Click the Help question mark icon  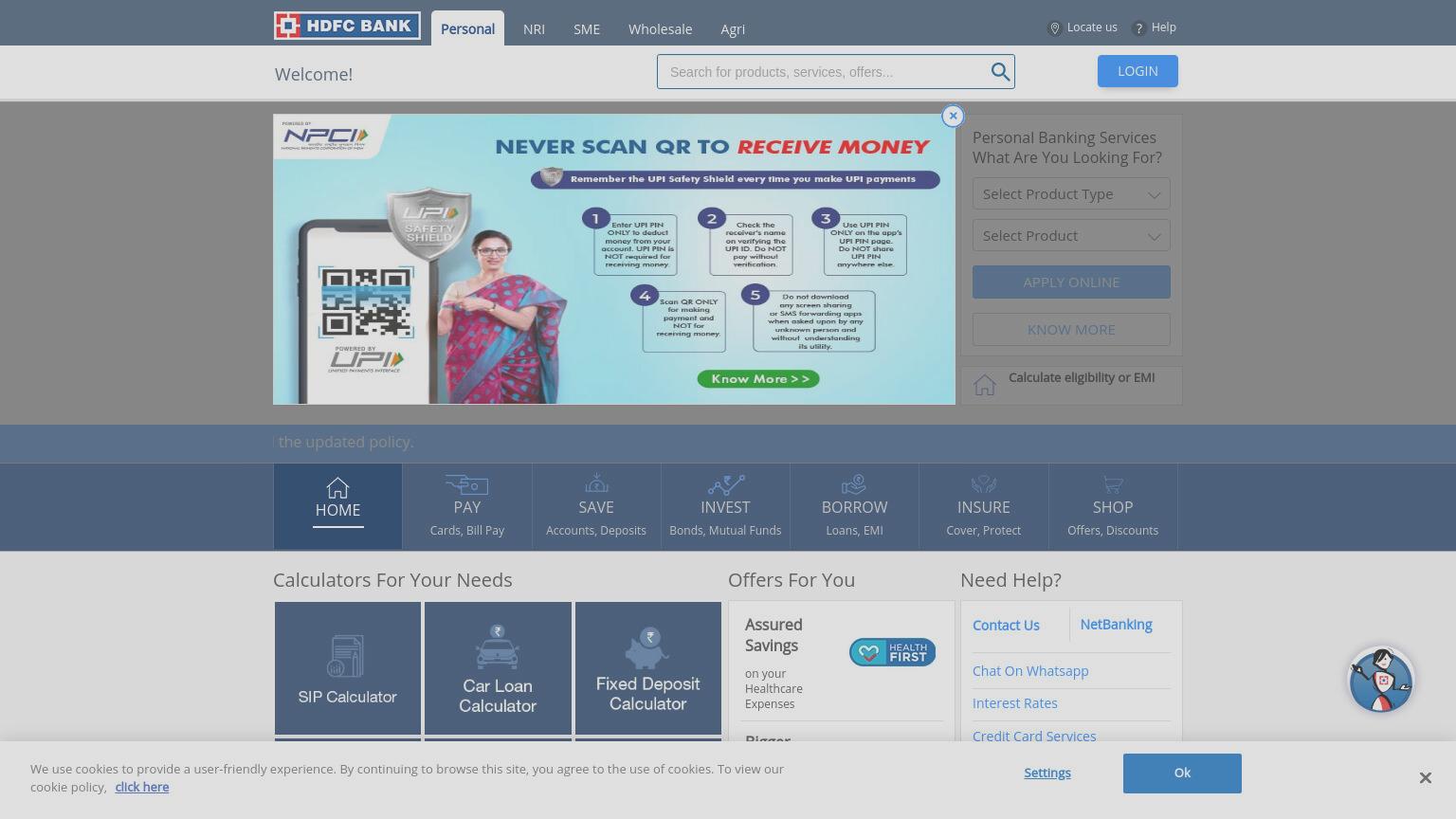[x=1139, y=28]
